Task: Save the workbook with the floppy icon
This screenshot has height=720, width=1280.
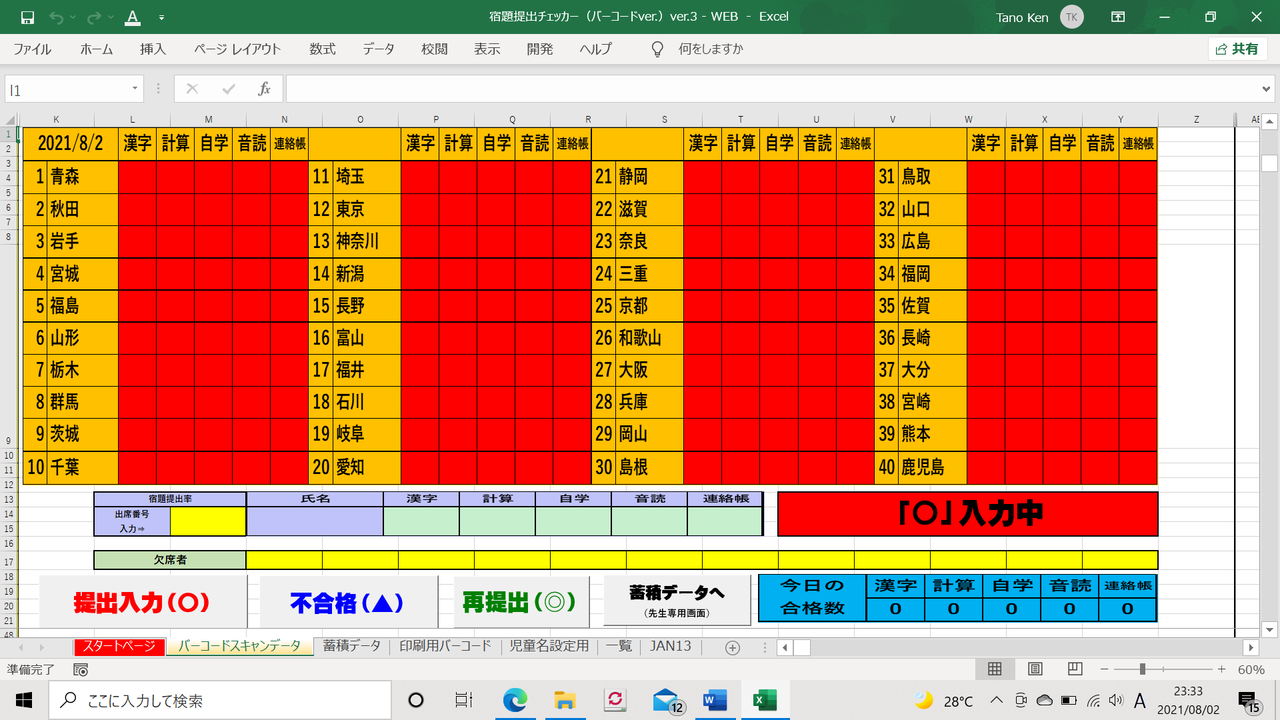Action: pyautogui.click(x=27, y=17)
